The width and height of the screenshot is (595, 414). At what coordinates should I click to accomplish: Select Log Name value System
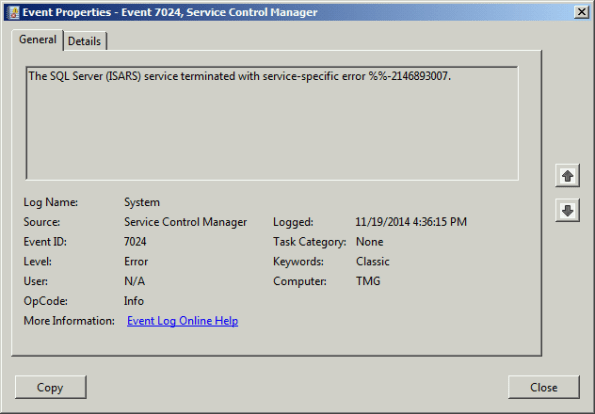(x=142, y=202)
